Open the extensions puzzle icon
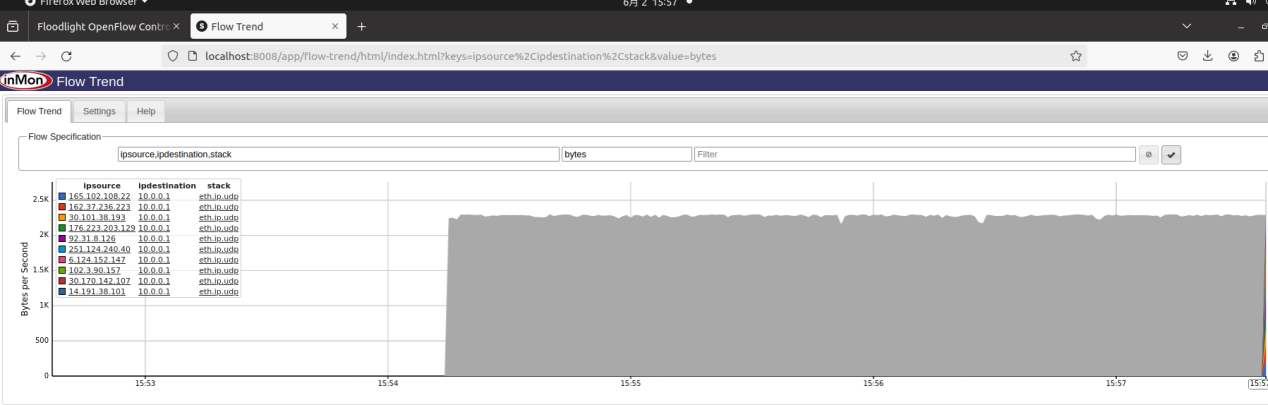The image size is (1268, 405). tap(1259, 56)
